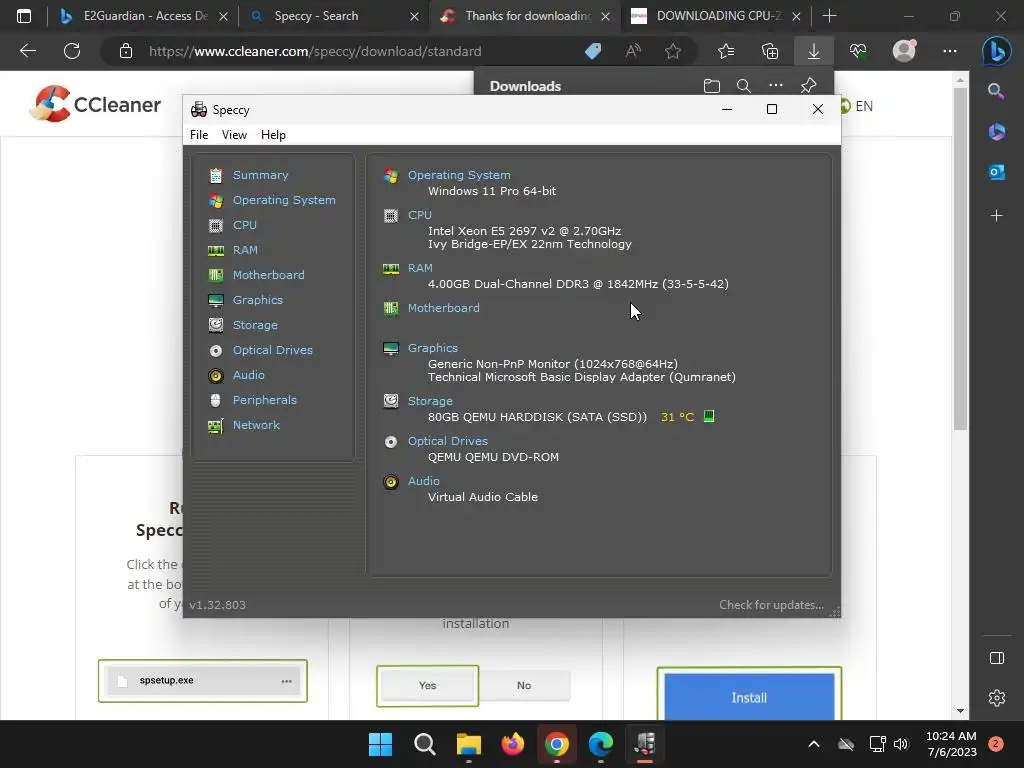The height and width of the screenshot is (768, 1024).
Task: Open a new browser tab
Action: 829,16
